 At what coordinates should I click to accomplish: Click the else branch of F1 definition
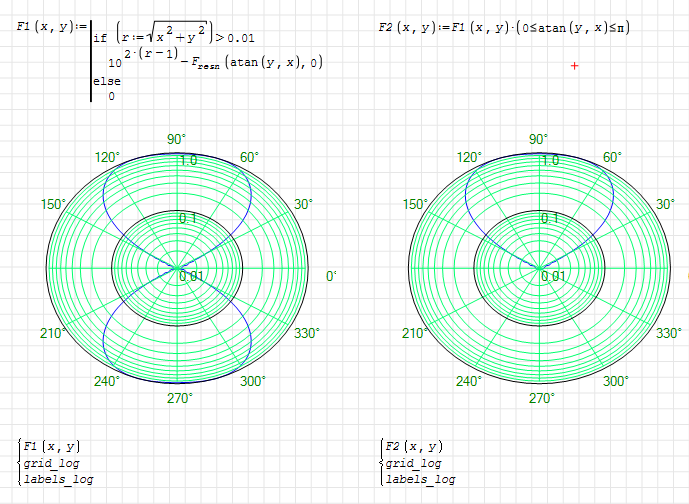coord(103,79)
